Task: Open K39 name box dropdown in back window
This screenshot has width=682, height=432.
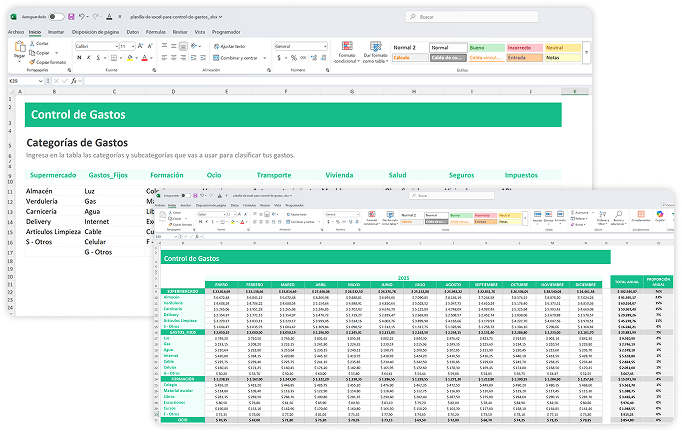Action: pos(40,81)
